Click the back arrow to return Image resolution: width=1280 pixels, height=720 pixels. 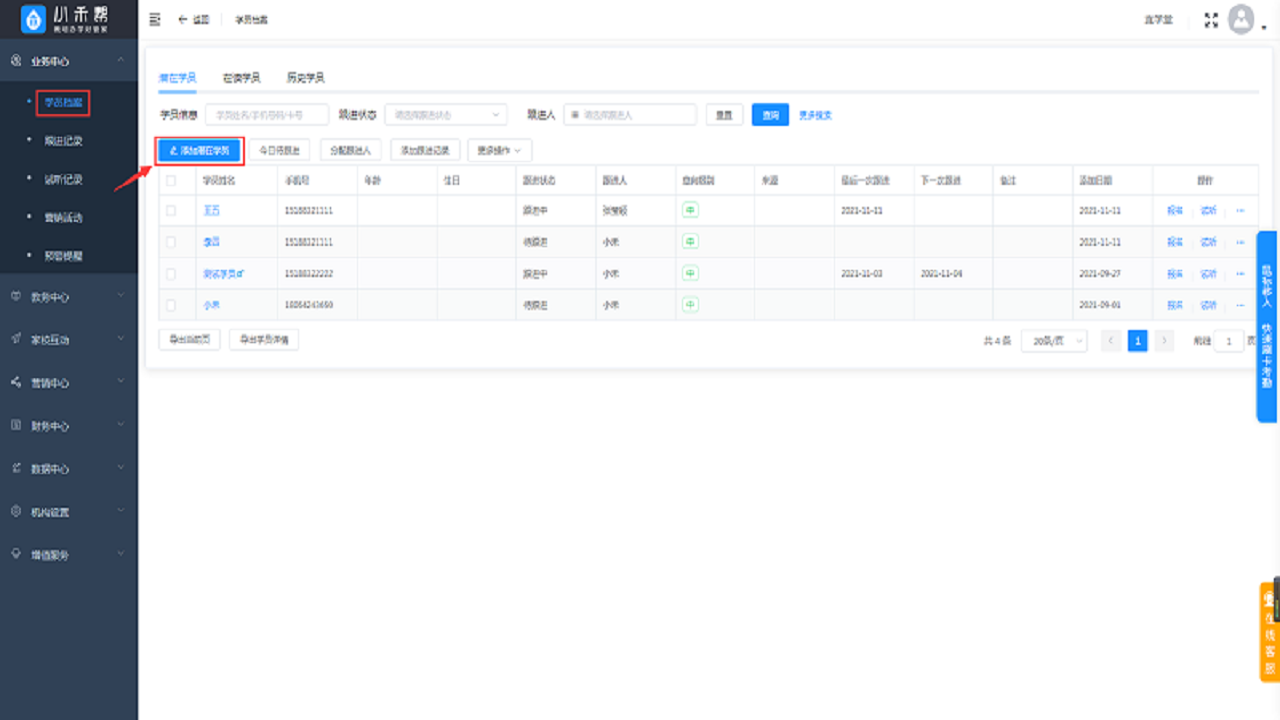click(x=180, y=18)
